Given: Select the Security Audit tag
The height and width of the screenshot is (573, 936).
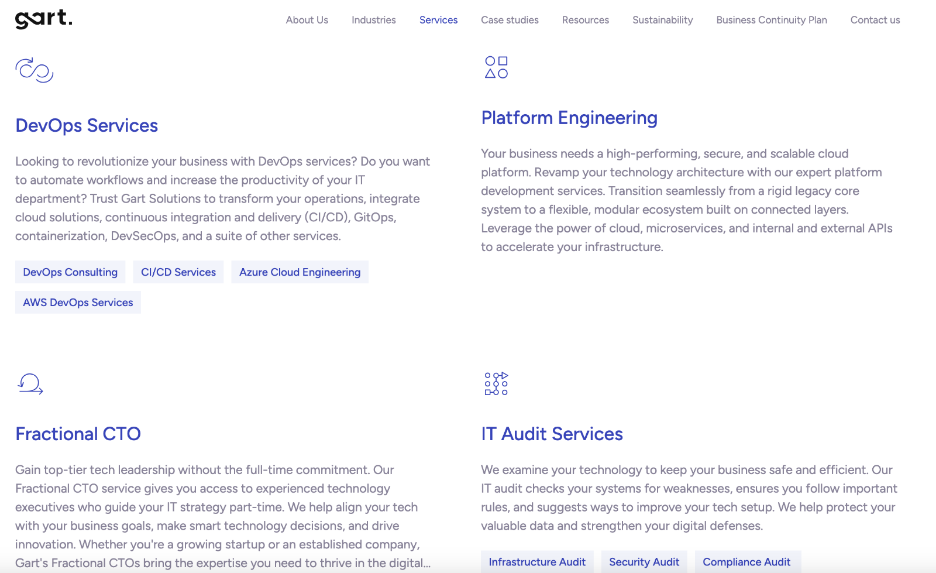Looking at the screenshot, I should [644, 562].
